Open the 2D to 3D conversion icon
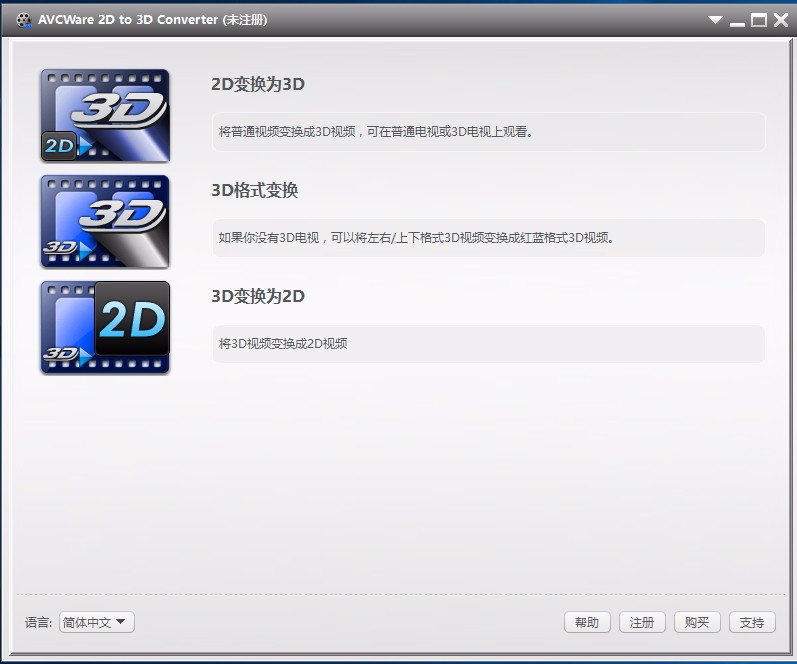 [105, 115]
